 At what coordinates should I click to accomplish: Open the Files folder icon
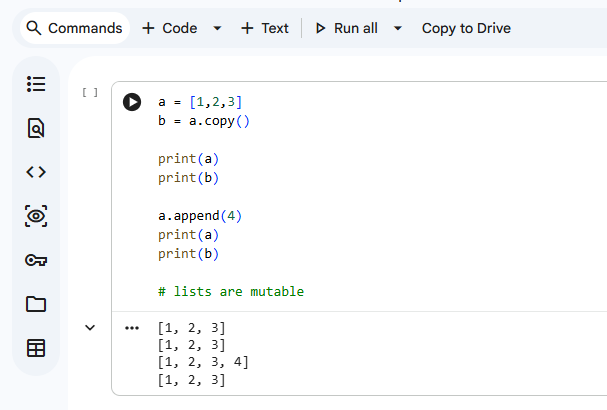36,304
